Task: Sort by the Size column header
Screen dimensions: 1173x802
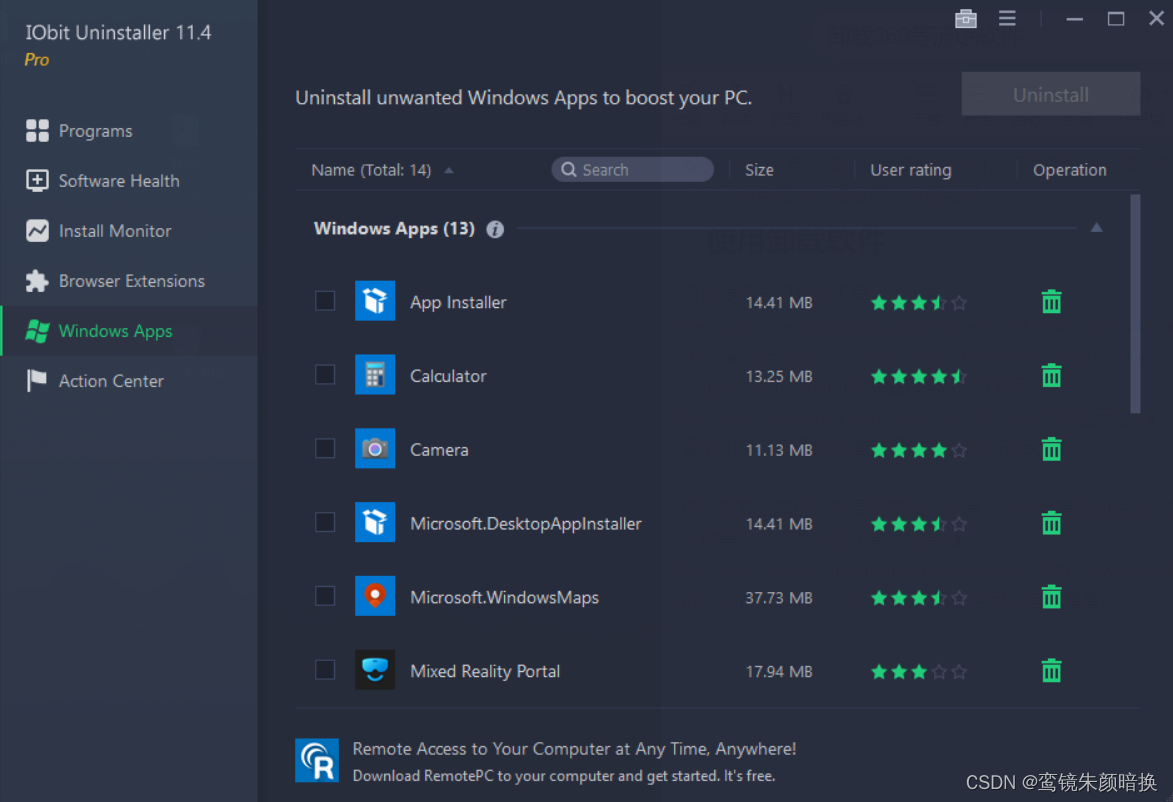Action: coord(759,170)
